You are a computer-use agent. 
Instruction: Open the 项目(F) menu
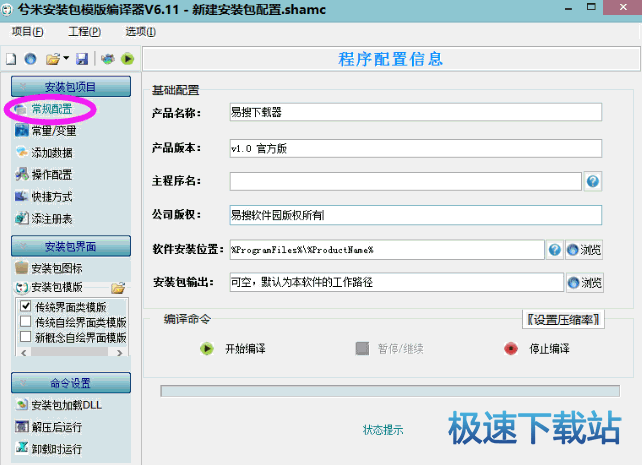(27, 32)
